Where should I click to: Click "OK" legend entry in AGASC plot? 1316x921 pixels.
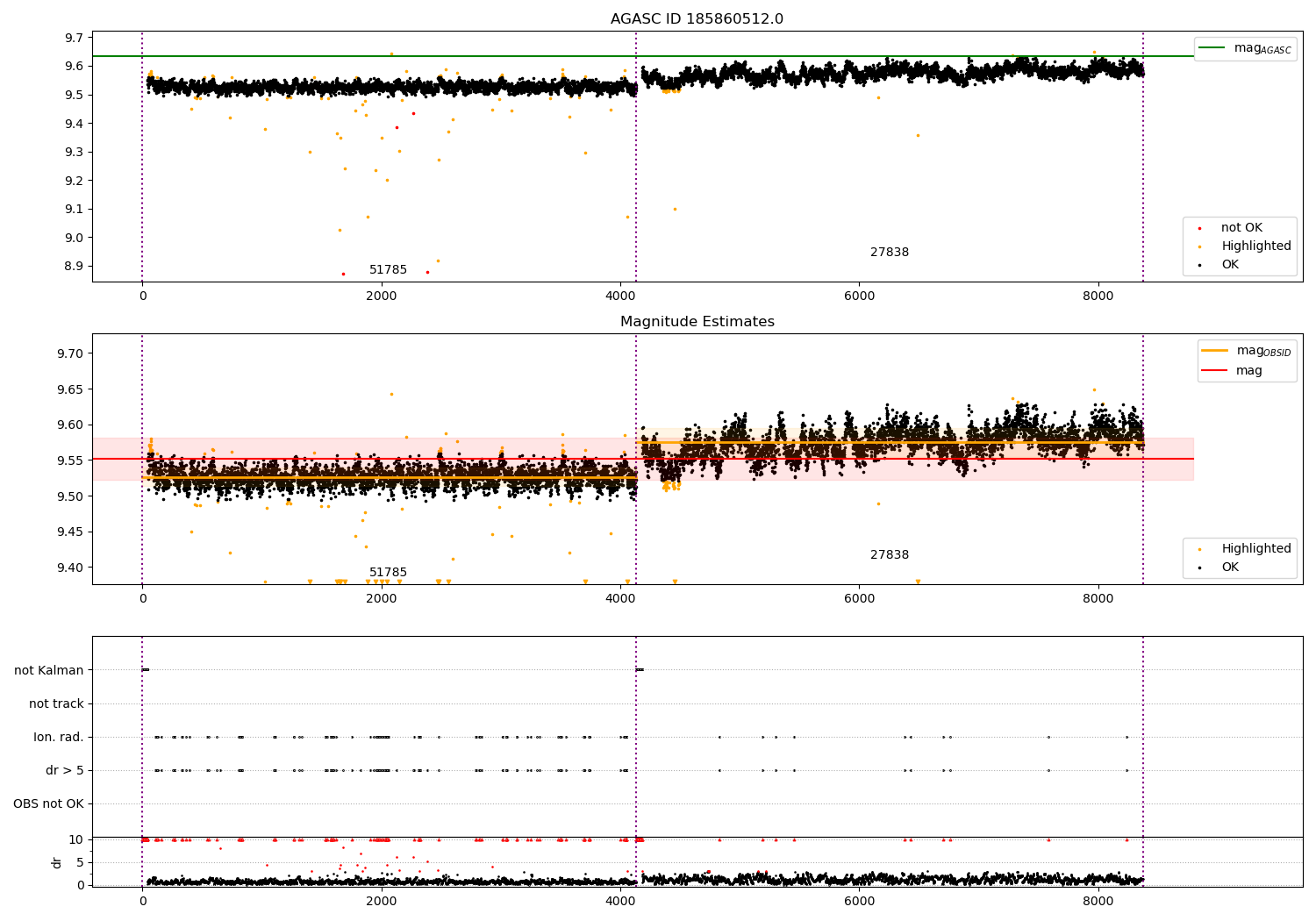point(1230,265)
